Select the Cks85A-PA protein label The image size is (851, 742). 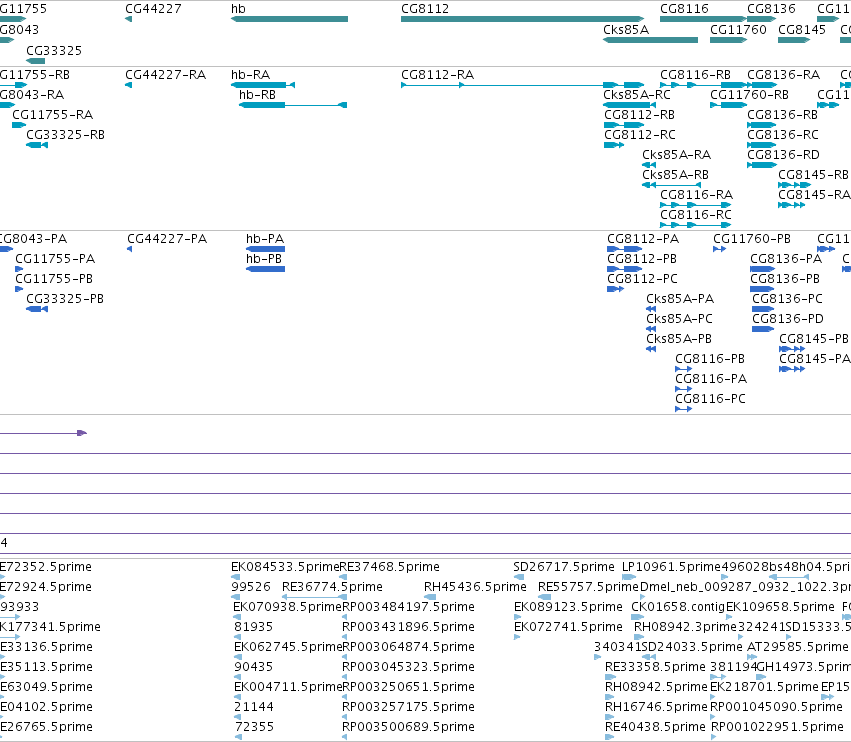[679, 299]
